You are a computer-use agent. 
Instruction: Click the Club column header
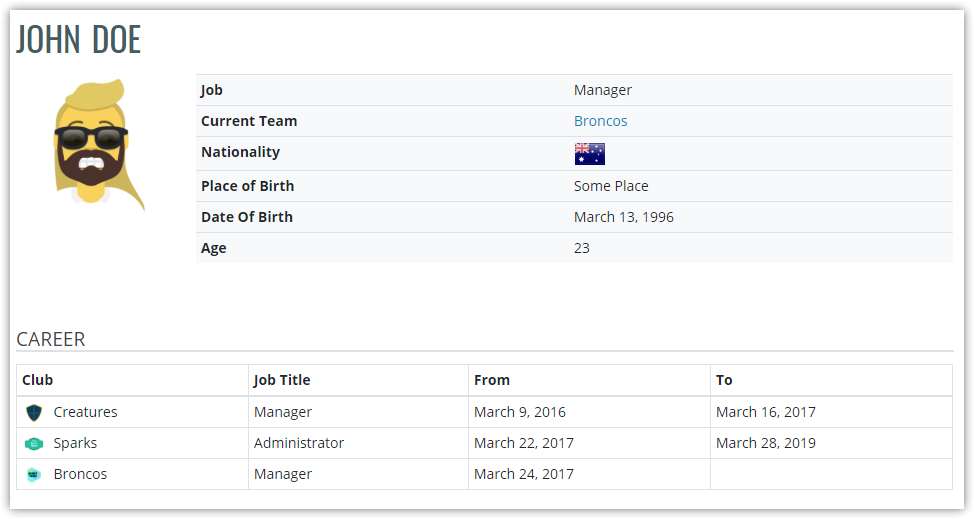pyautogui.click(x=37, y=380)
